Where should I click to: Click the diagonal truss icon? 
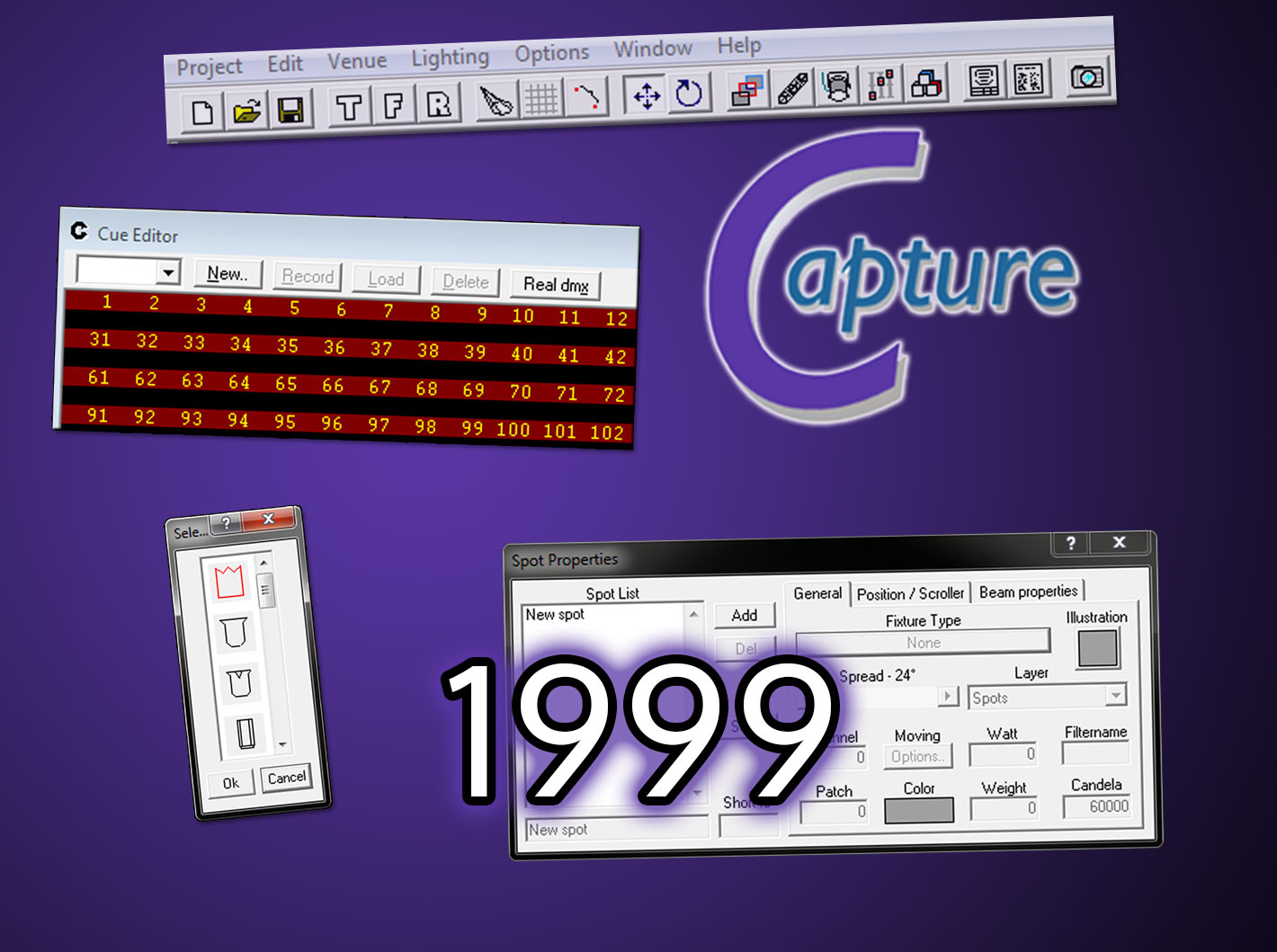pyautogui.click(x=792, y=89)
